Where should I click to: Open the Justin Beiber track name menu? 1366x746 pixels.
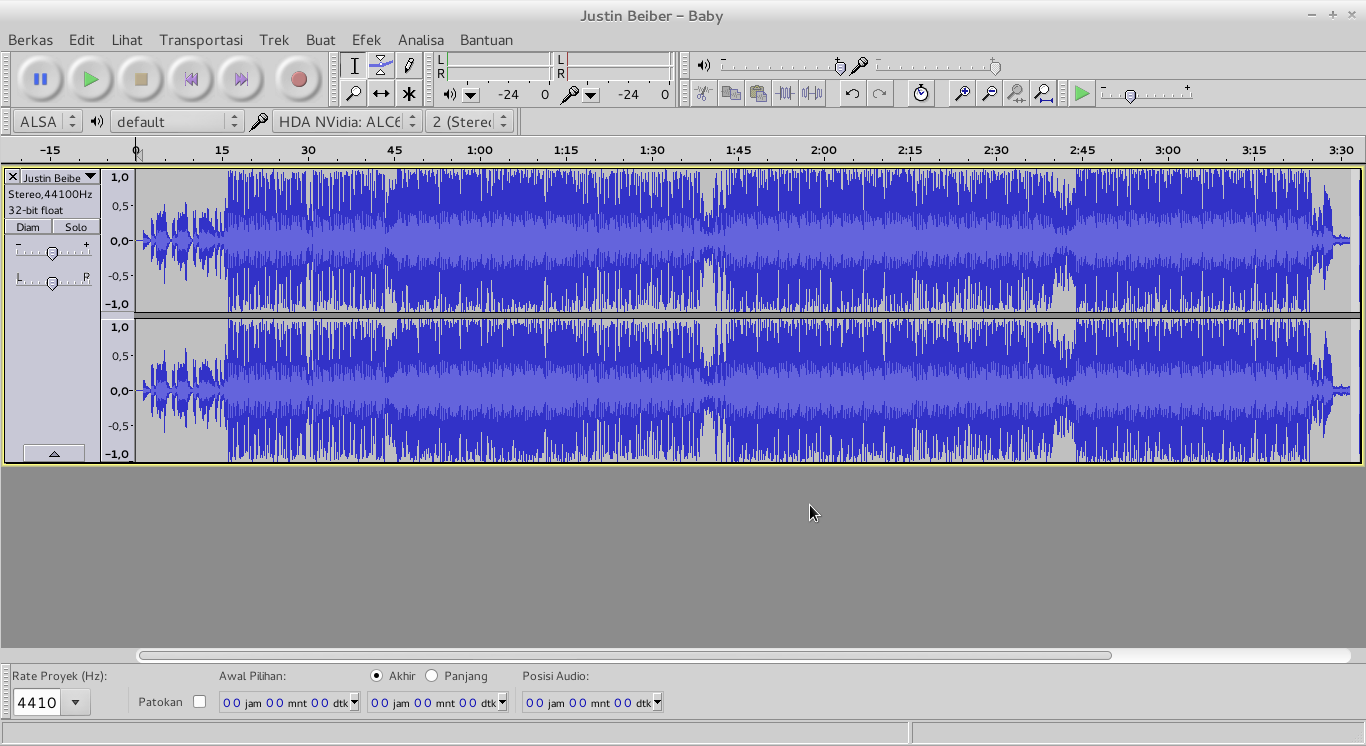tap(60, 177)
